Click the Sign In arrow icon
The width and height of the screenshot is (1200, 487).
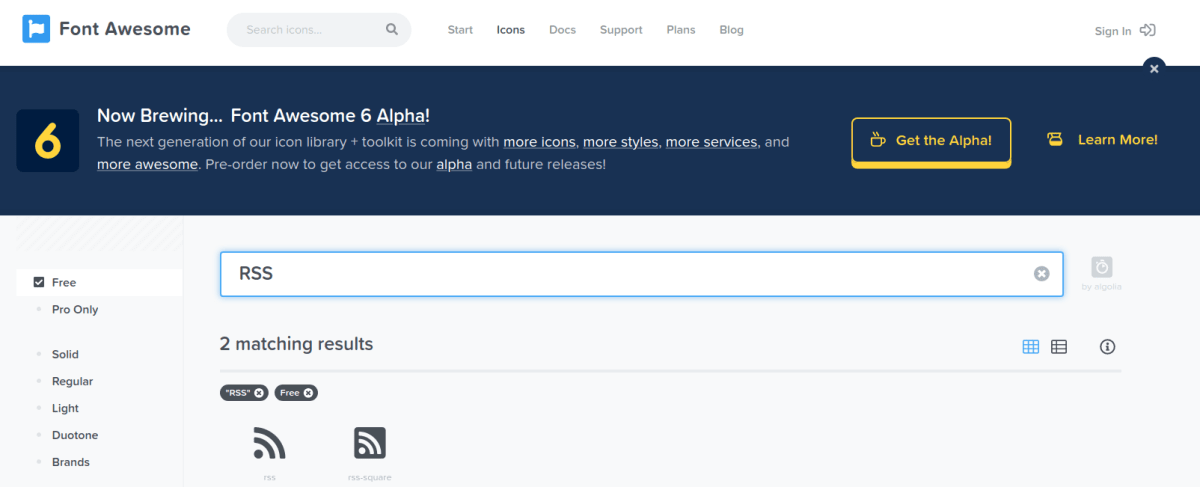click(1148, 30)
